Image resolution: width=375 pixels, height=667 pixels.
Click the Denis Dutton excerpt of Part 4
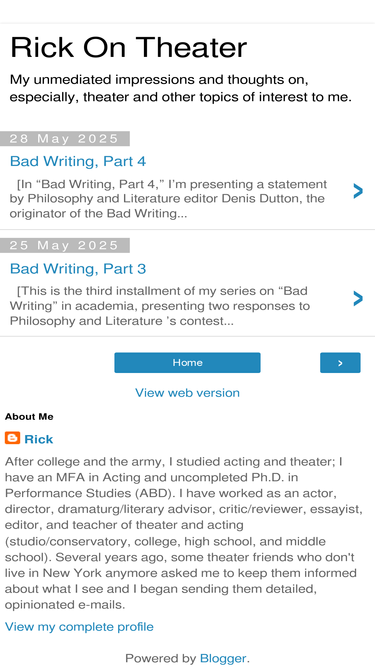point(168,199)
